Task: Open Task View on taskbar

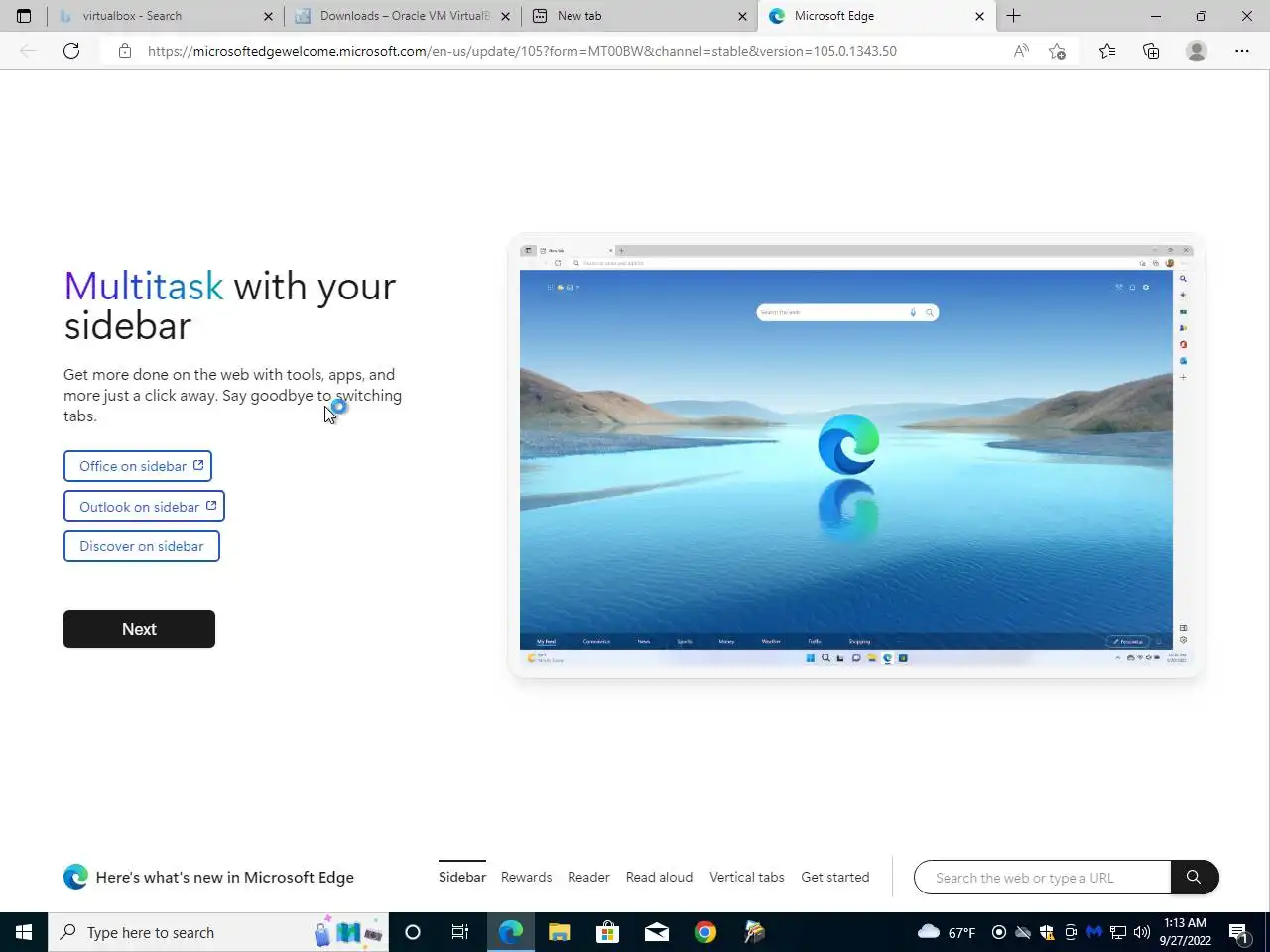Action: [x=460, y=932]
